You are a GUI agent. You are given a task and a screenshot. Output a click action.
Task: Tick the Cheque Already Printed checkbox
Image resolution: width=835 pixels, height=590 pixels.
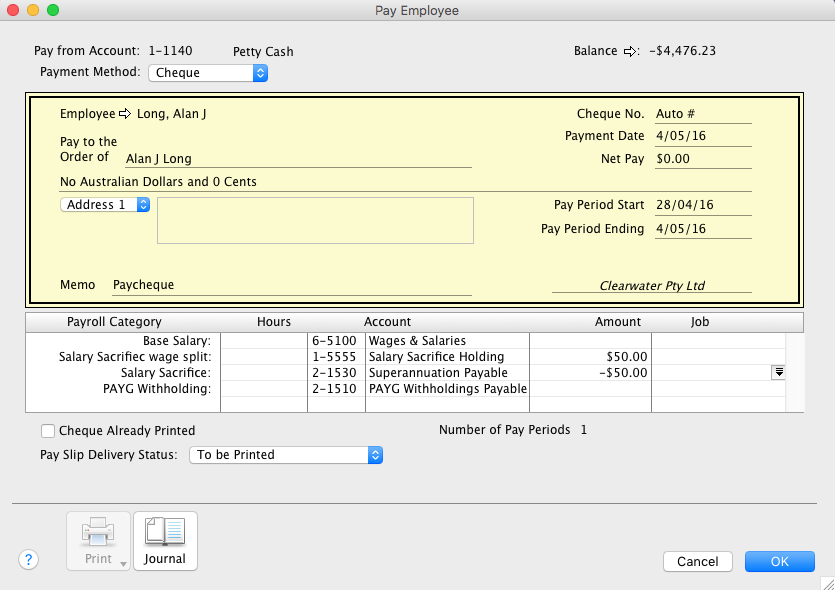(x=48, y=431)
